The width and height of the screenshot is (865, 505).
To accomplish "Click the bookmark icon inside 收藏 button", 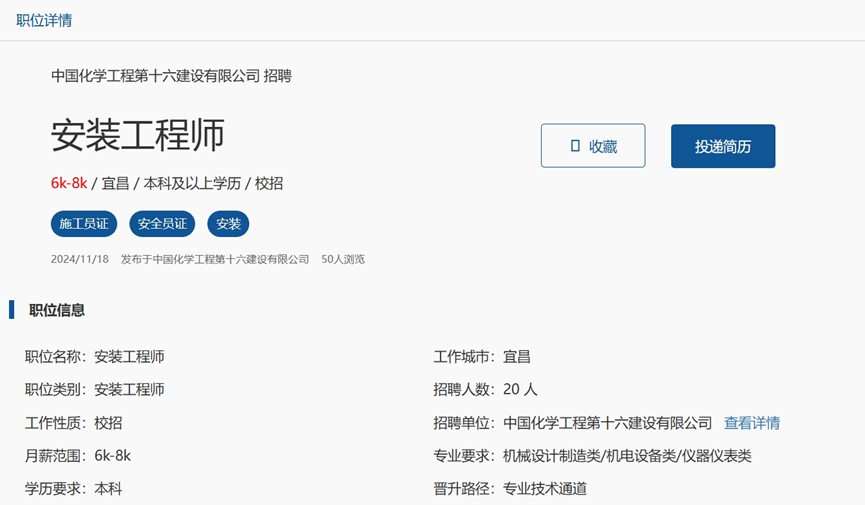I will tap(575, 146).
